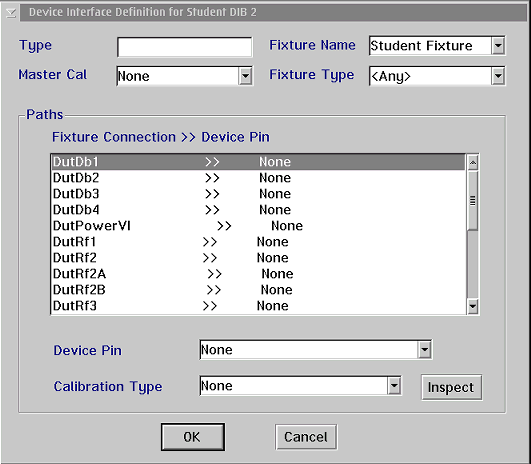Select the DutRf2B path row
The image size is (531, 464).
click(259, 290)
